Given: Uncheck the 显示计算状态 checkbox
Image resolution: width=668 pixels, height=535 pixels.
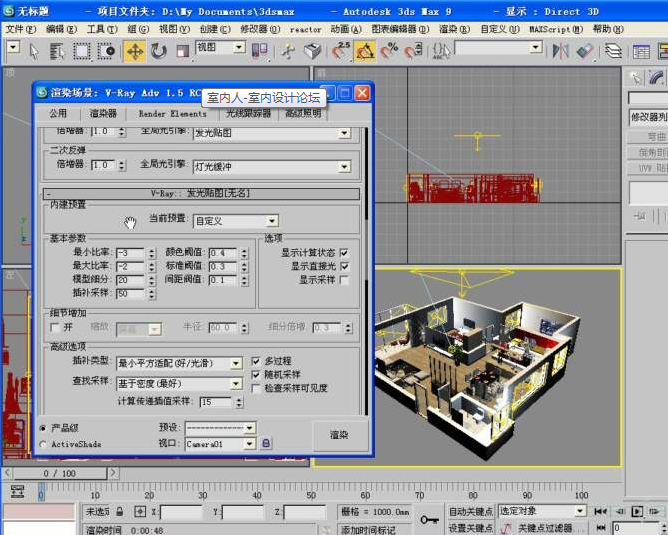Looking at the screenshot, I should tap(344, 253).
